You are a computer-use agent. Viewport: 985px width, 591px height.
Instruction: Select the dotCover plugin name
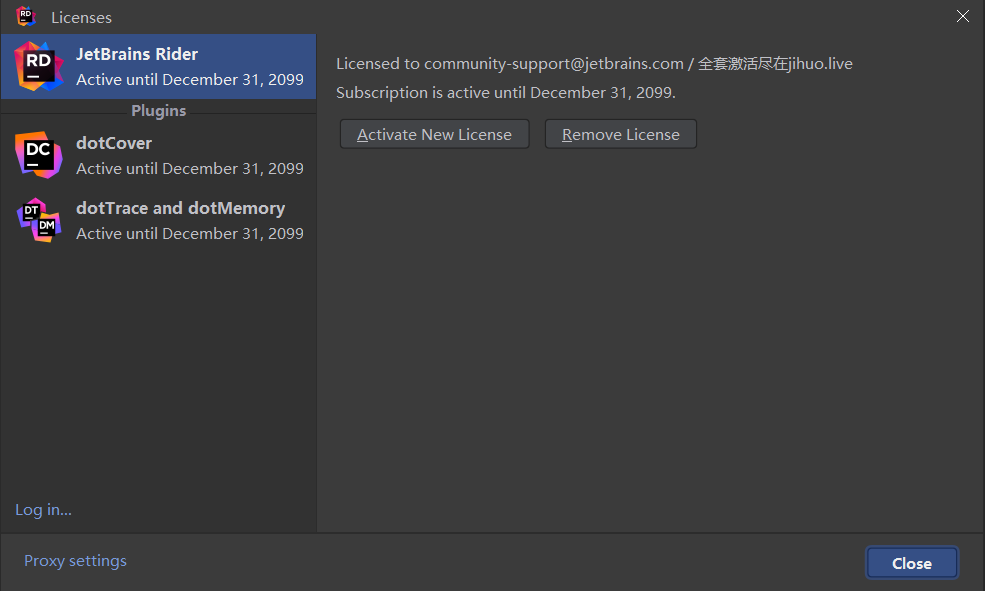pos(114,143)
